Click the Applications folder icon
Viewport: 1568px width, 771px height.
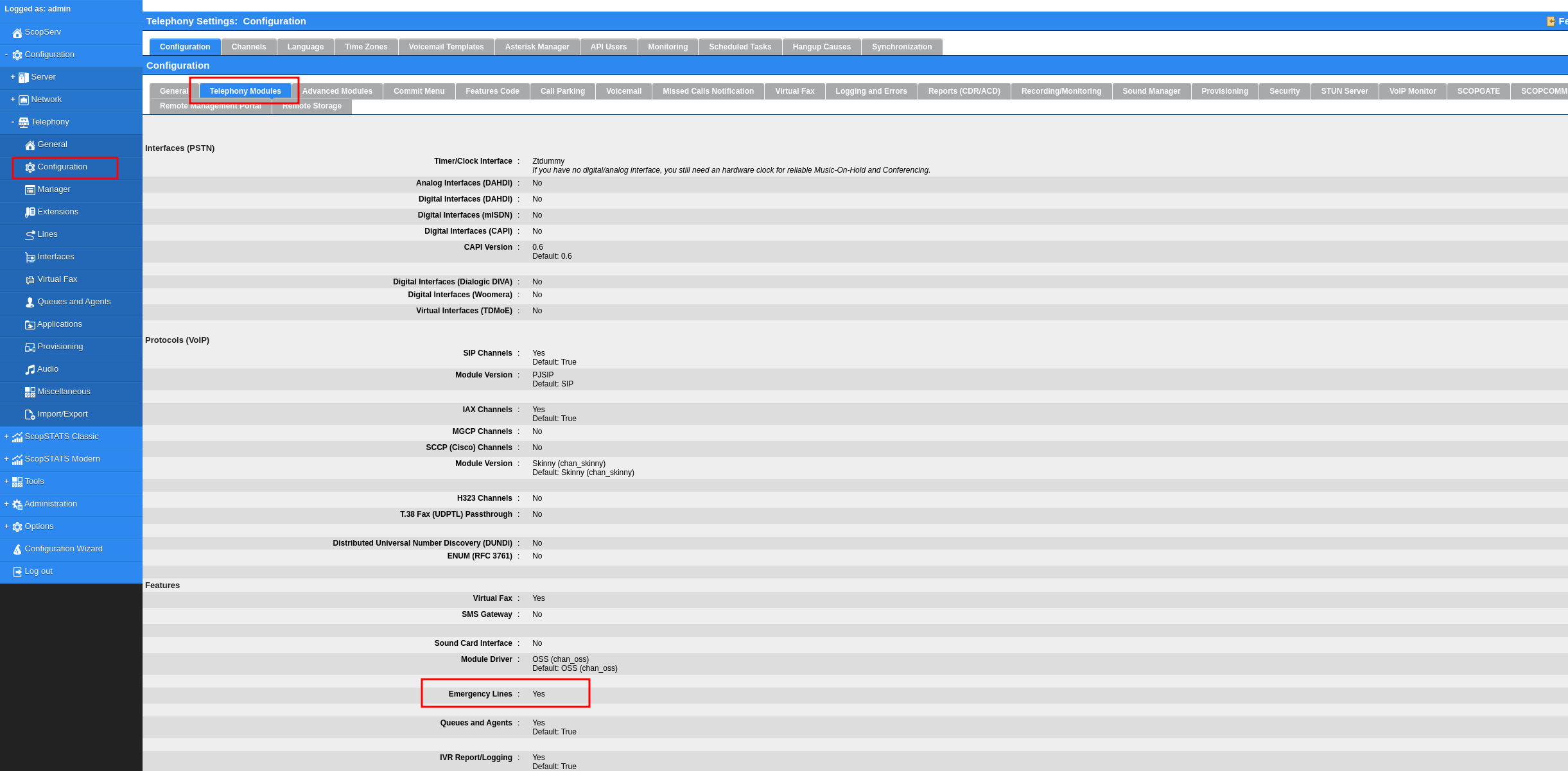point(30,325)
